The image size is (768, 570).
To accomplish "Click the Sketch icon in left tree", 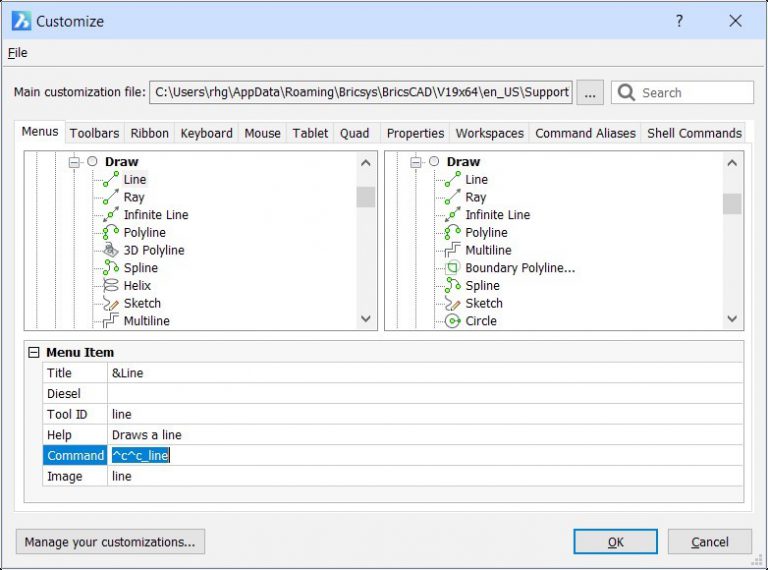I will 111,303.
